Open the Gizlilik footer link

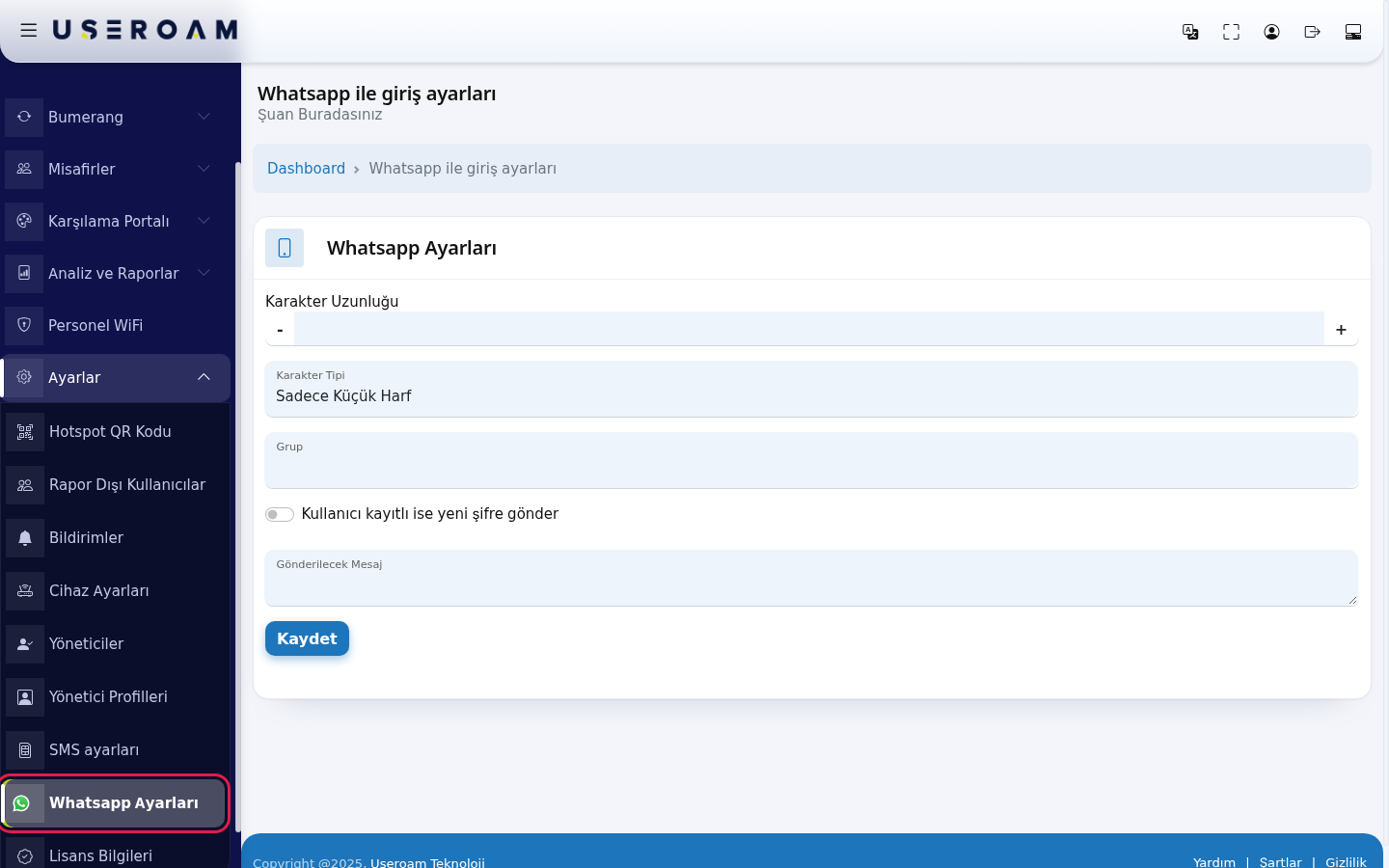1346,862
